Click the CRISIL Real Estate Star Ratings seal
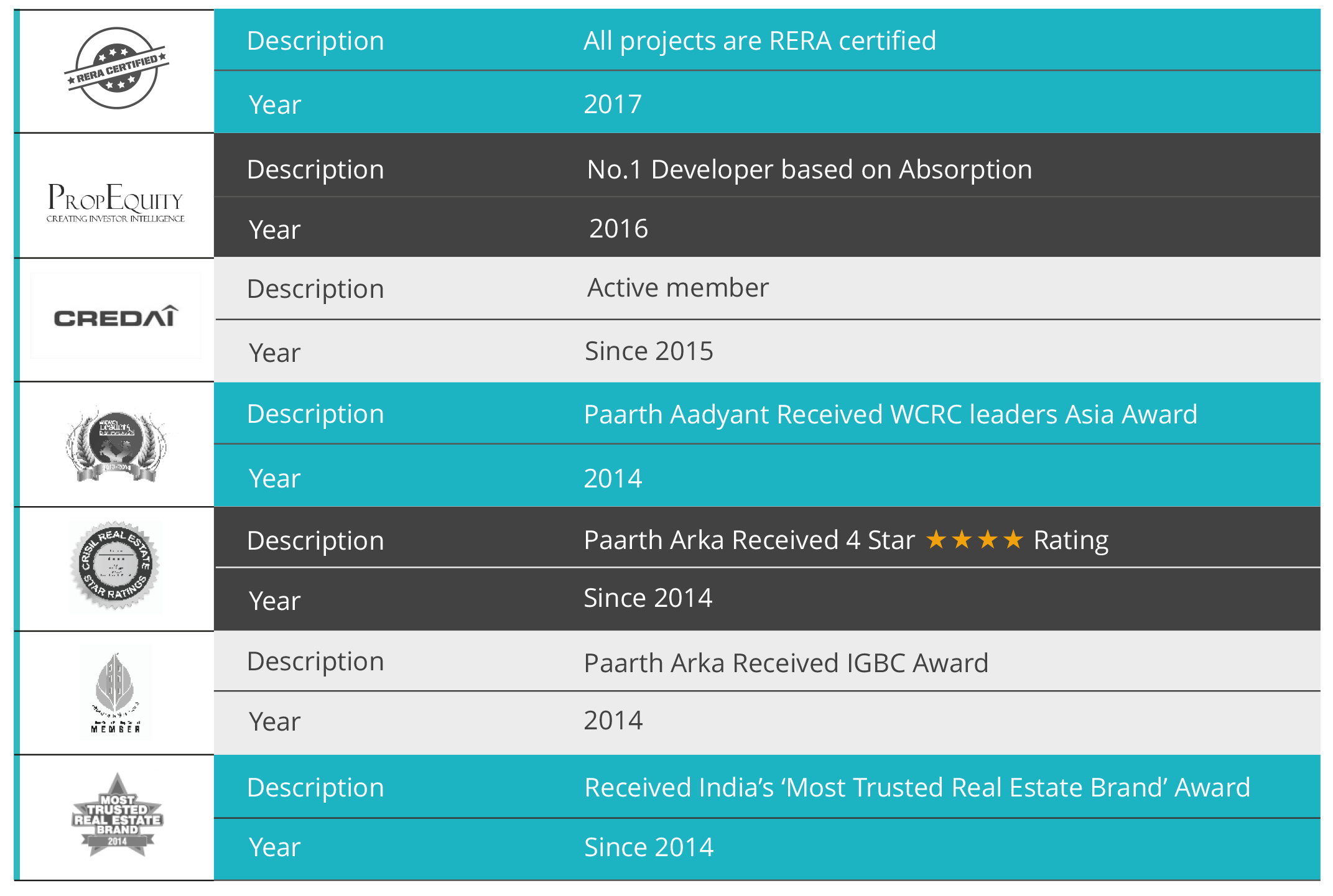 coord(115,566)
